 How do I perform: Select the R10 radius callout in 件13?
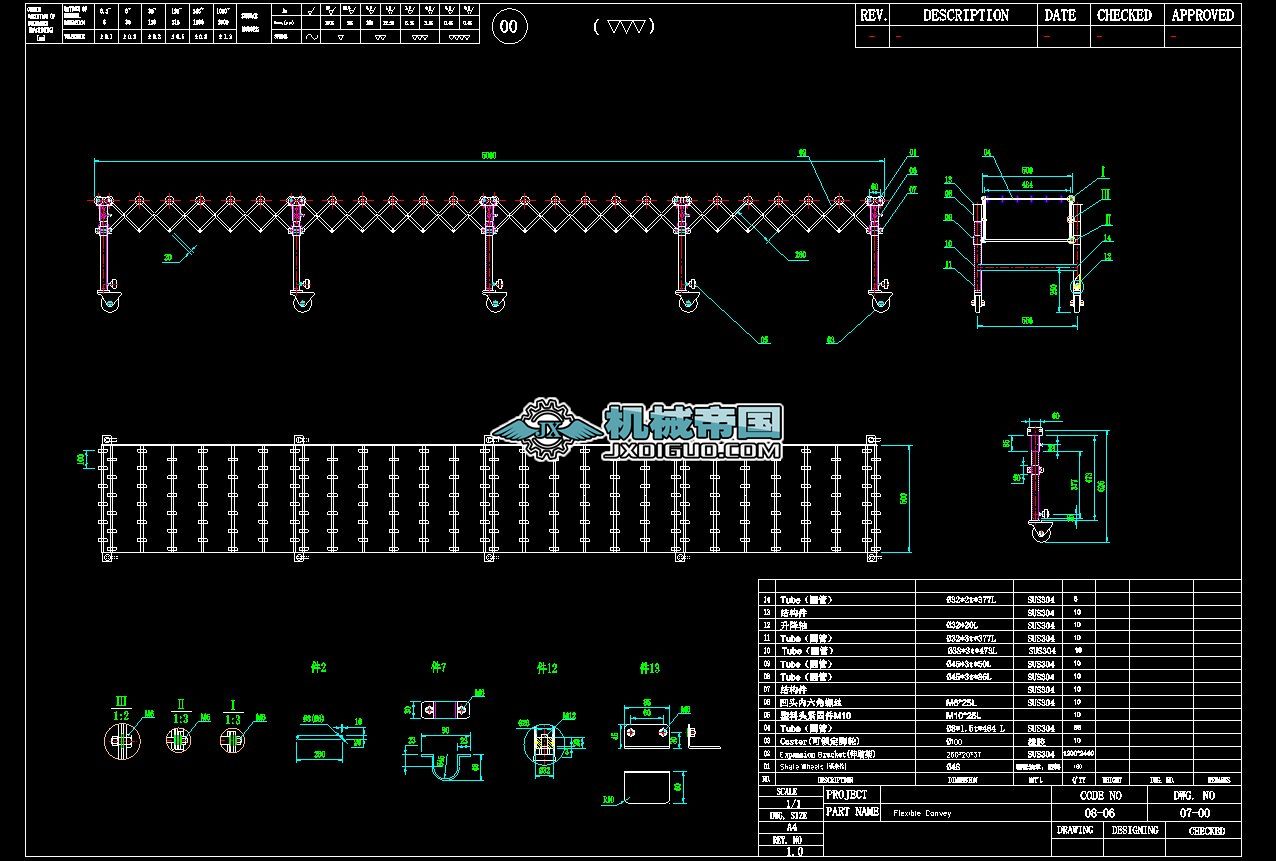pos(607,800)
